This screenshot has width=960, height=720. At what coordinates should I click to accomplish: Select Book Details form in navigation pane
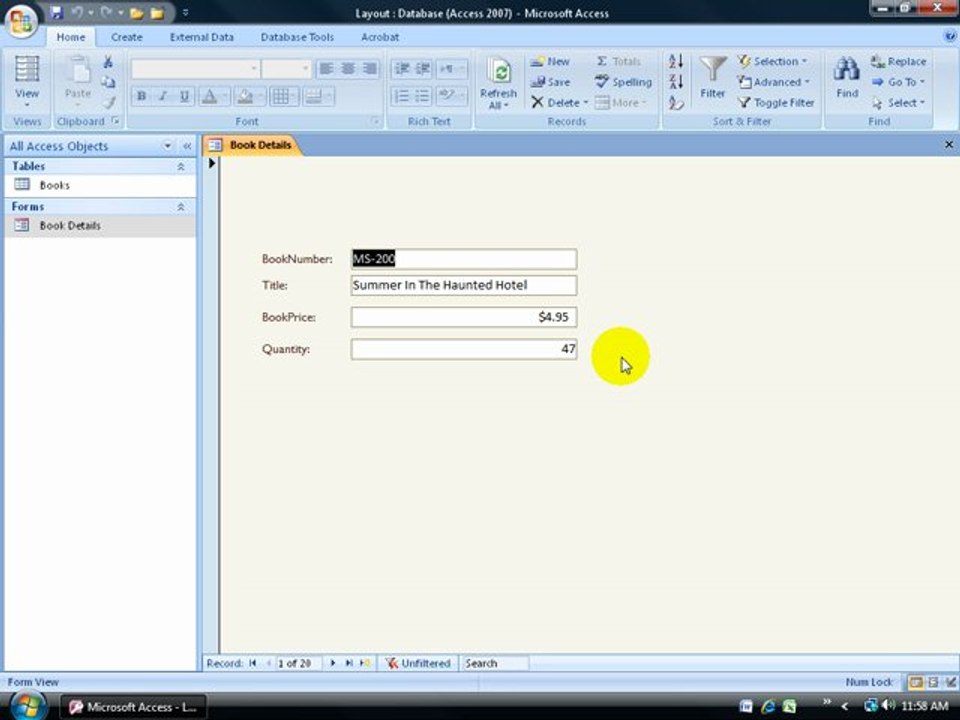(x=100, y=225)
